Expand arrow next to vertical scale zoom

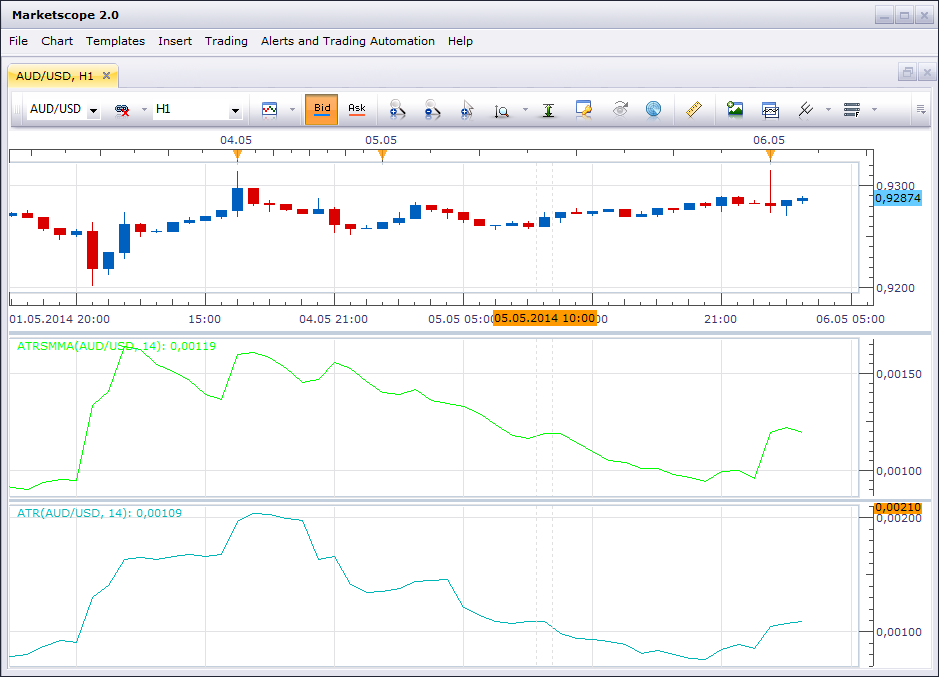click(x=525, y=110)
